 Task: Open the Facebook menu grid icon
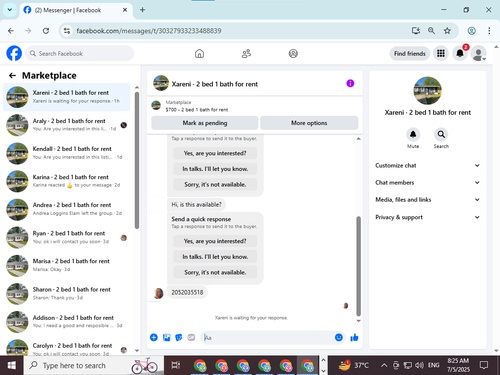click(441, 53)
